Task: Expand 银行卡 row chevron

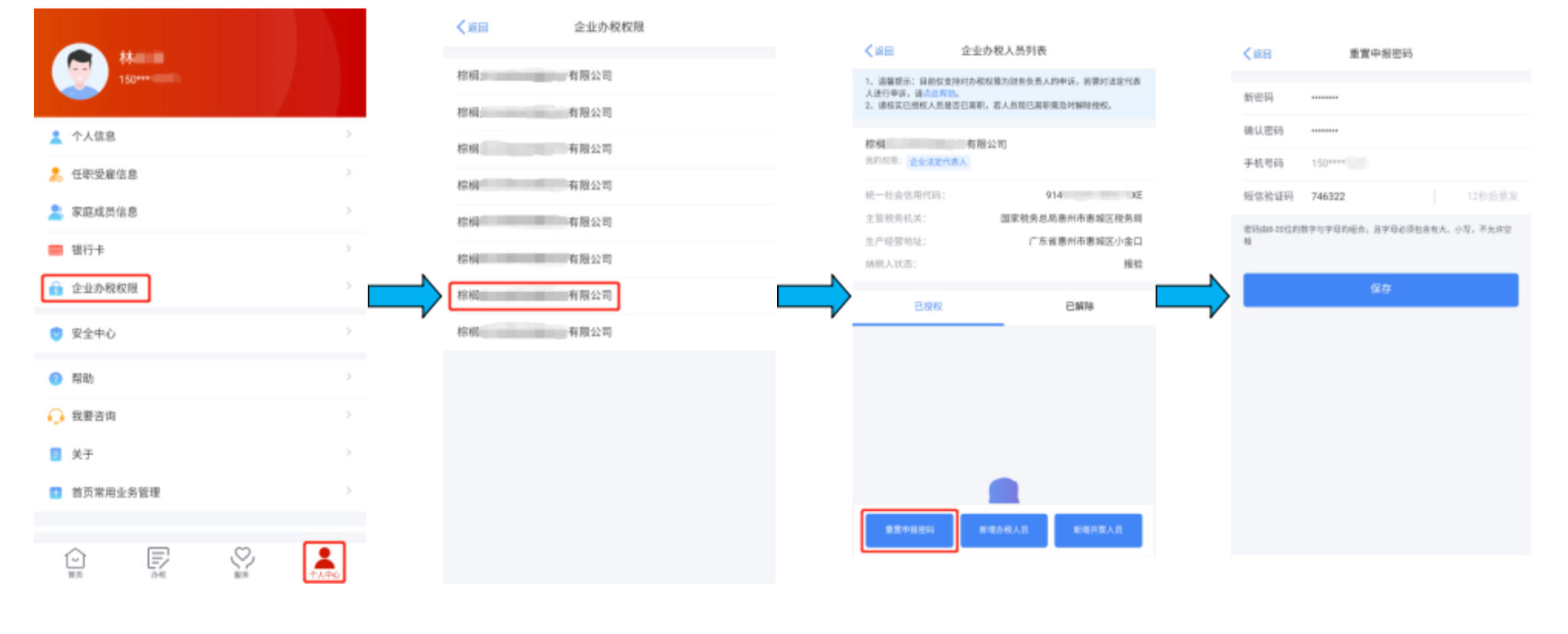Action: [x=349, y=249]
